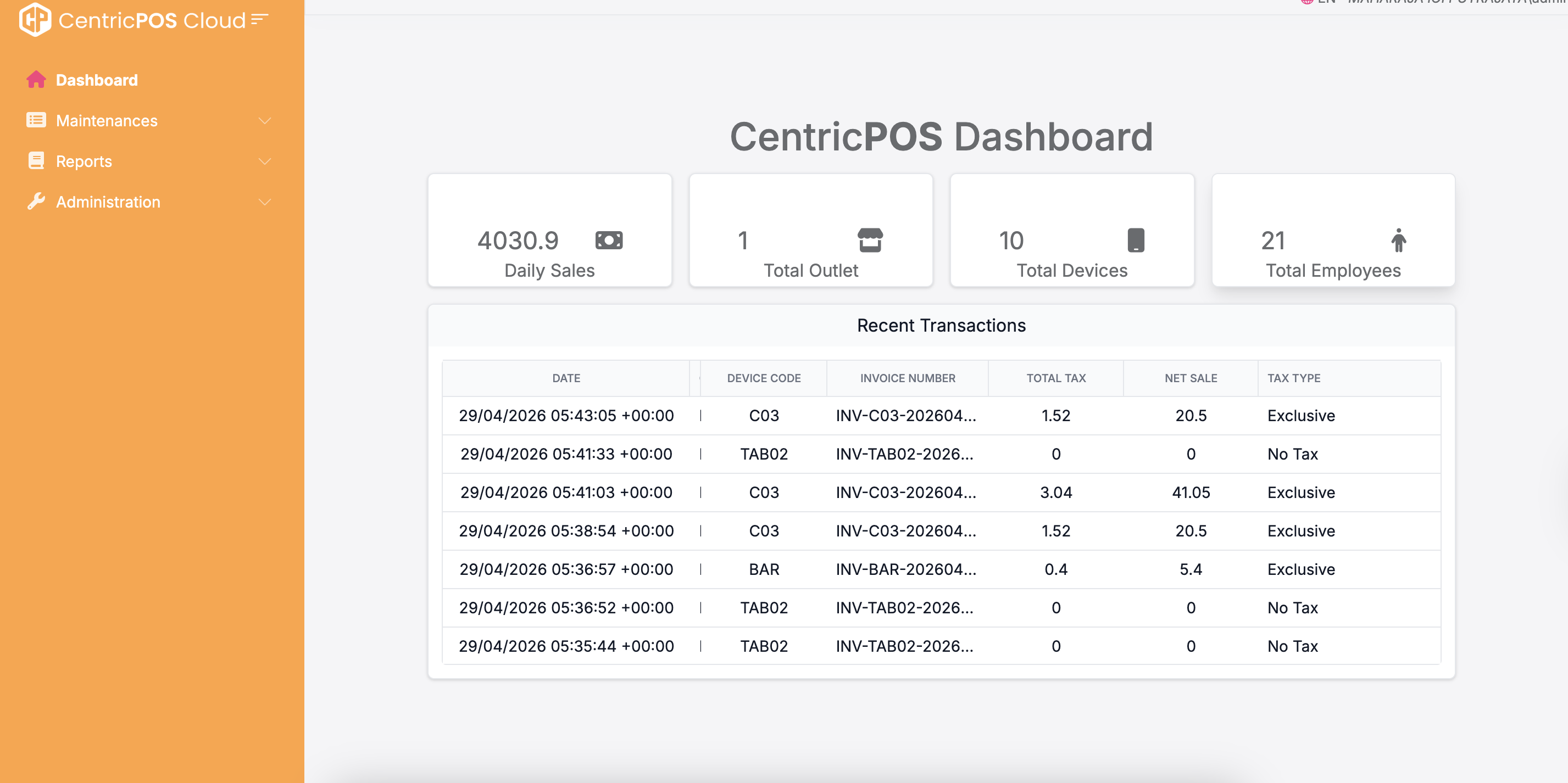Screen dimensions: 1568x783
Task: Sort by NET SALE column header
Action: pos(1191,378)
